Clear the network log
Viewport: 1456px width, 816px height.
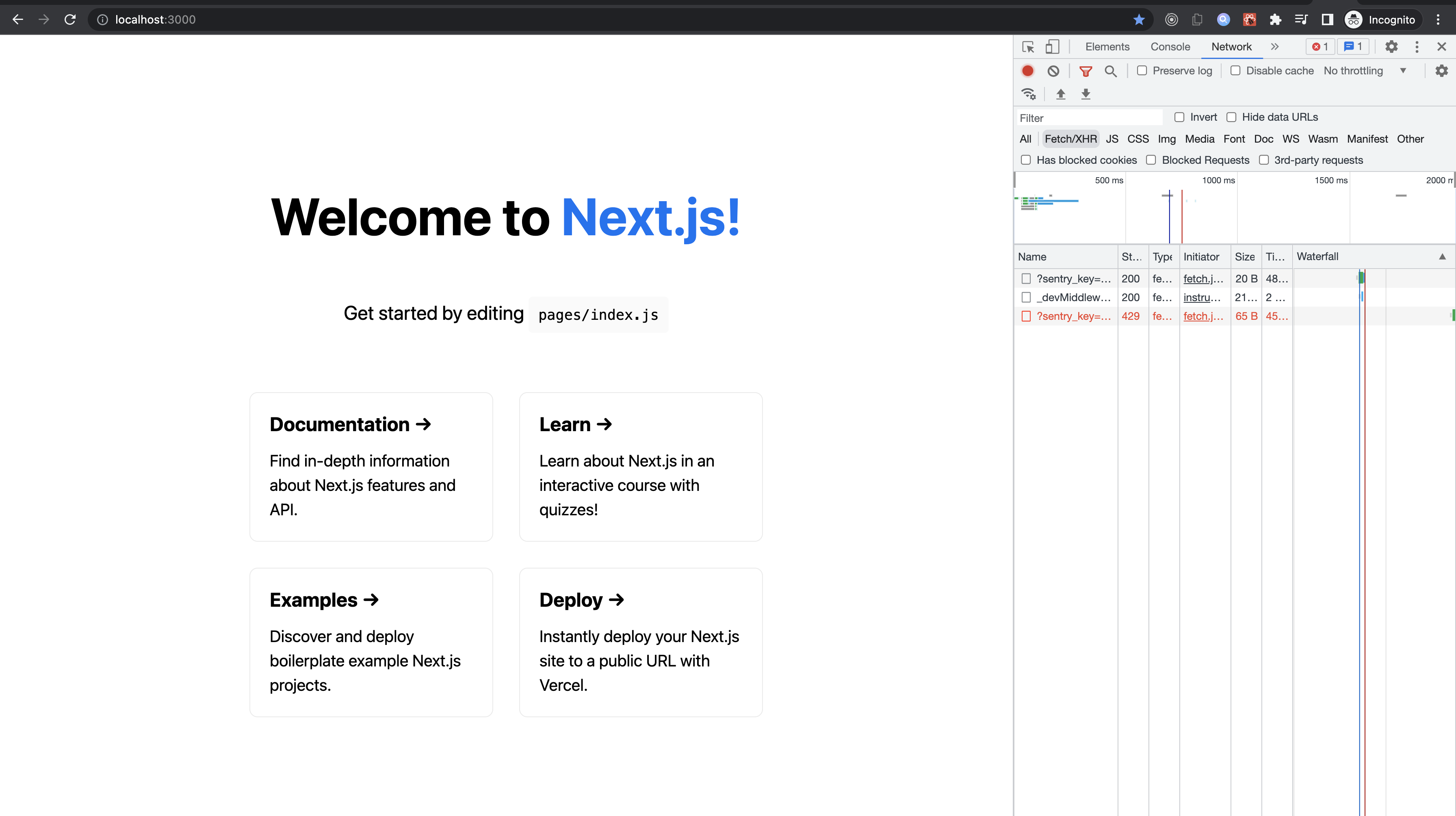[x=1053, y=71]
